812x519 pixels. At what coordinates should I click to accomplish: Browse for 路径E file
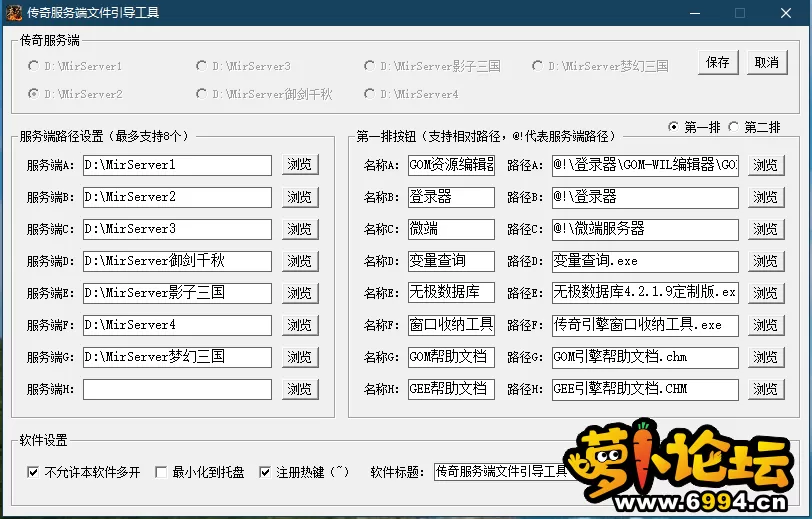(766, 293)
